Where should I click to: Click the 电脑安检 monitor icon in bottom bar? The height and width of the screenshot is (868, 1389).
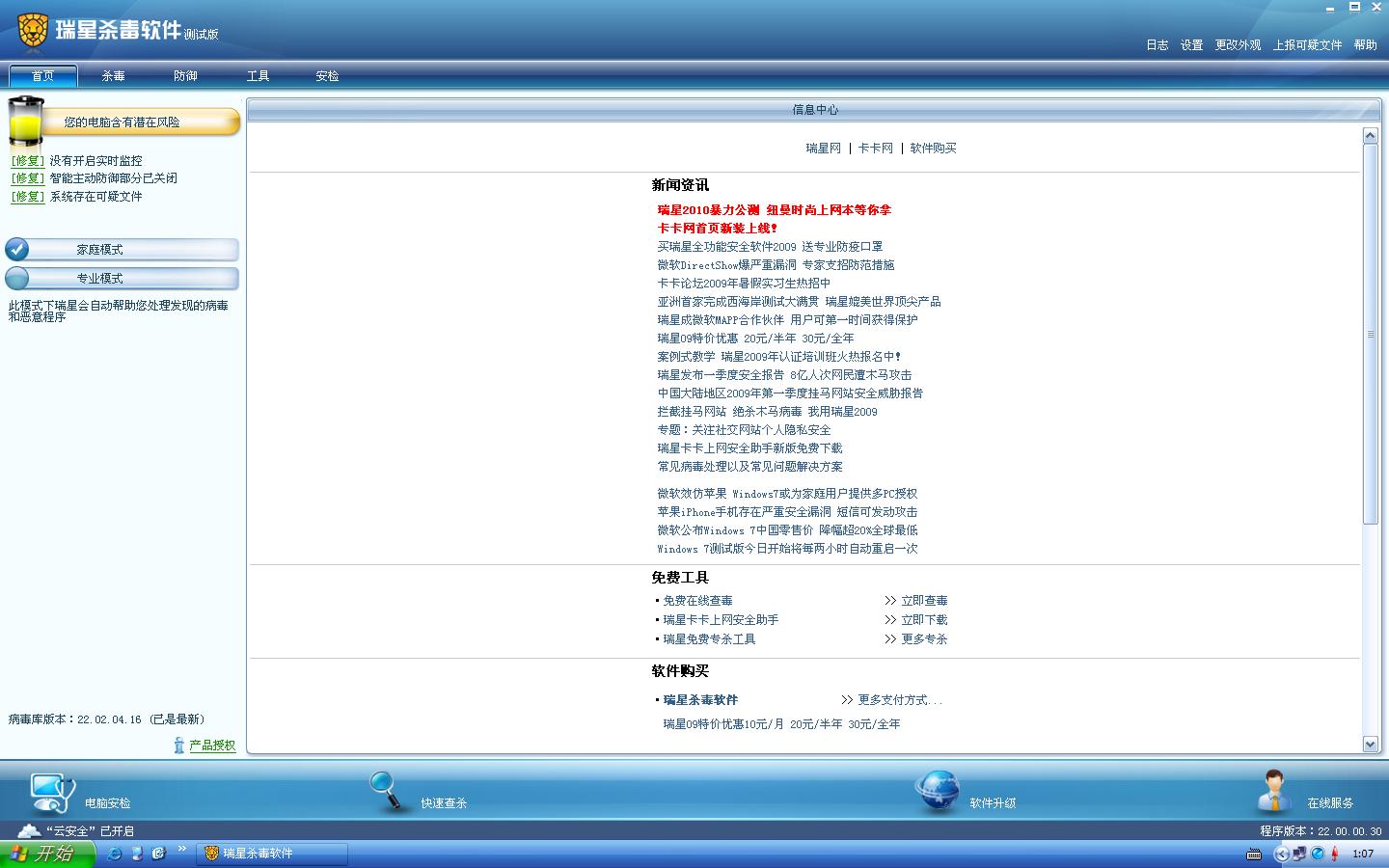(52, 793)
